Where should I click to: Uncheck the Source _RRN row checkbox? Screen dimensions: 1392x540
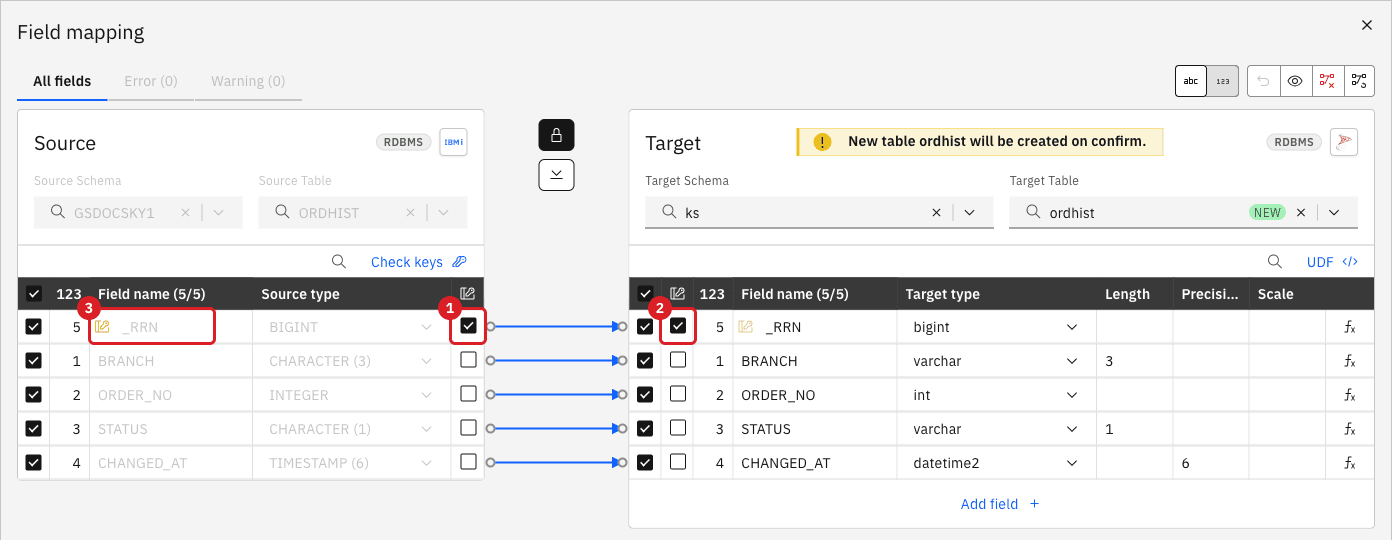pos(34,327)
